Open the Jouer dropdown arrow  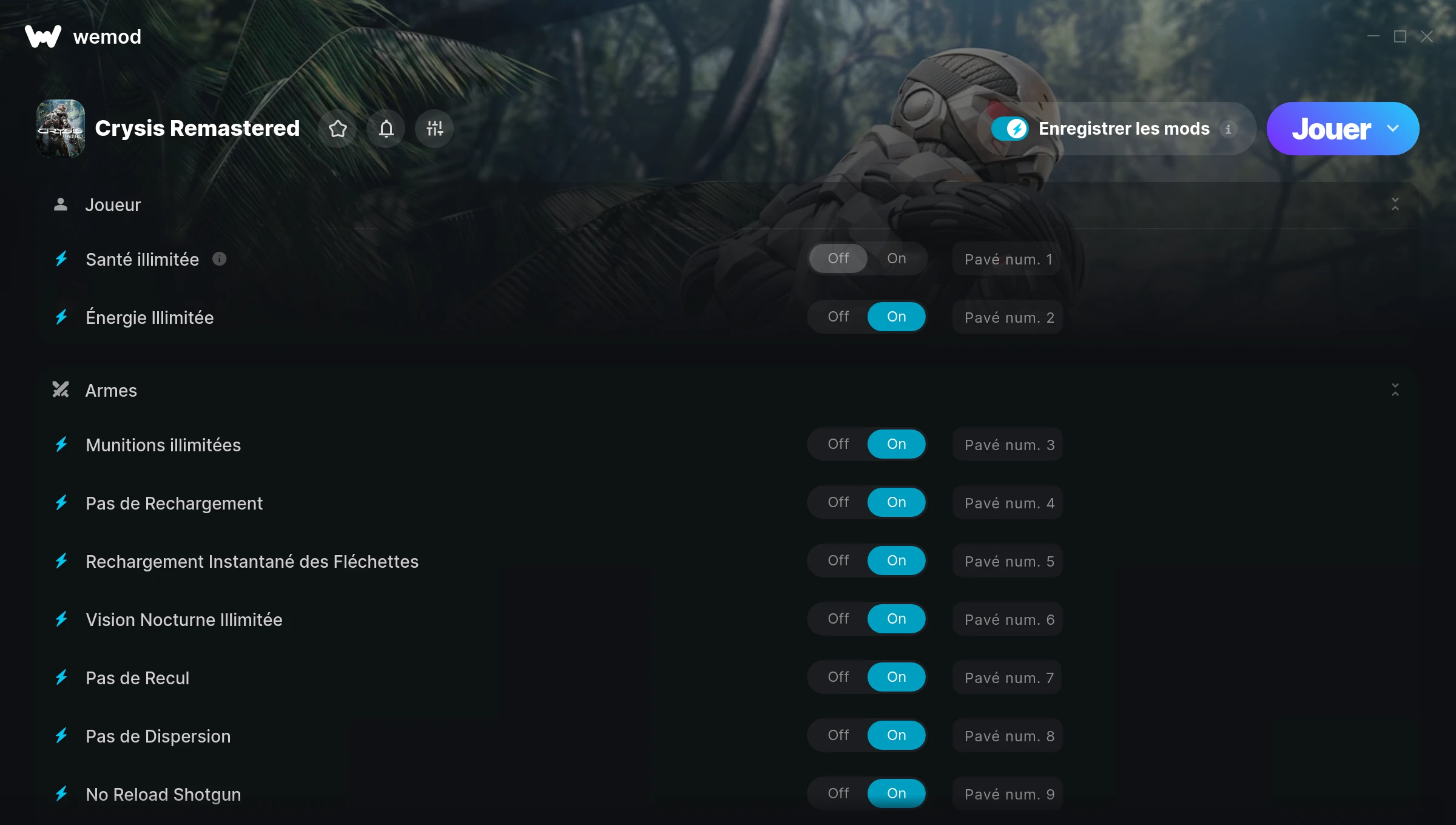[1393, 129]
